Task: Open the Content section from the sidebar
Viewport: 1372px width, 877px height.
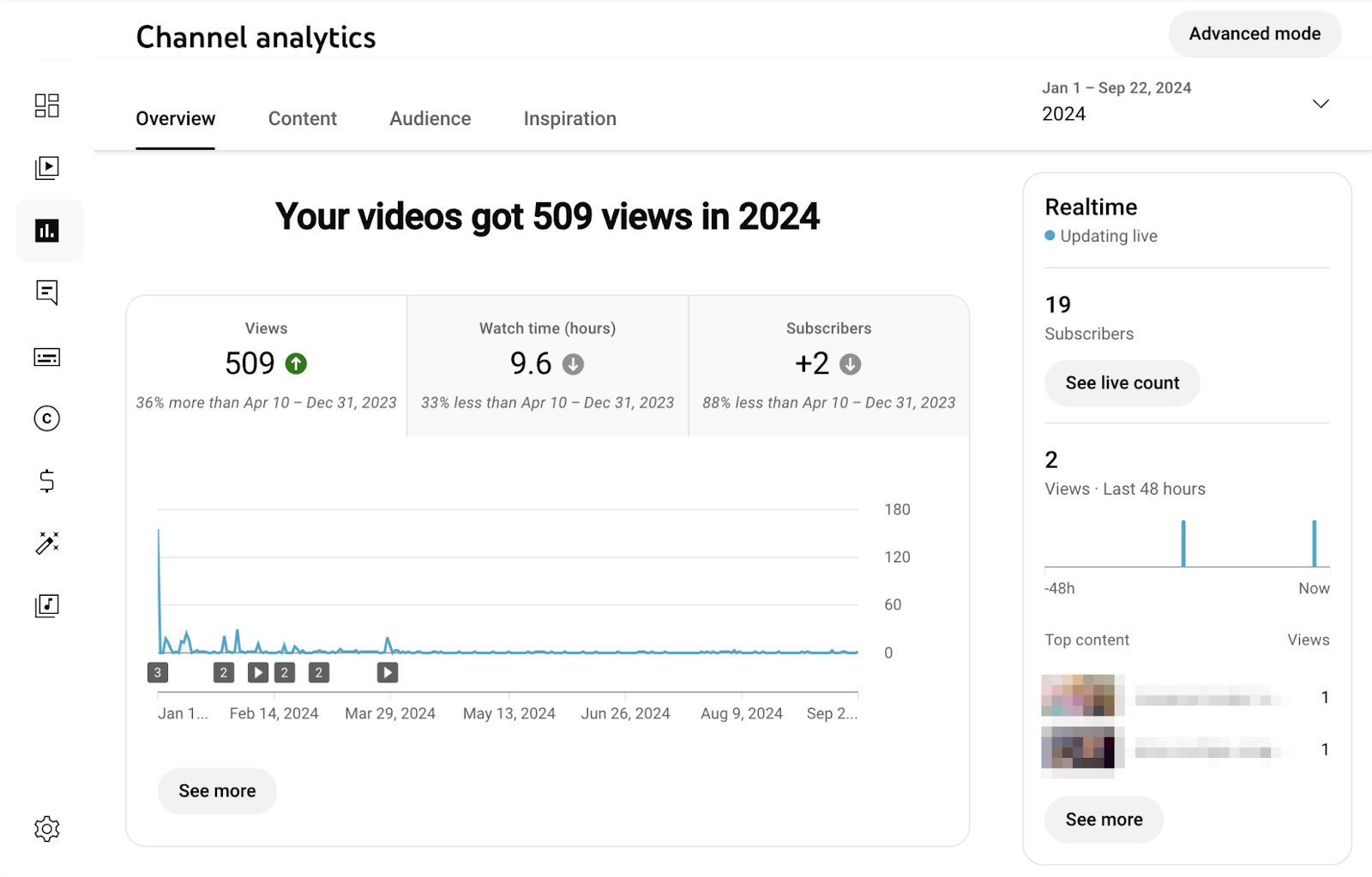Action: [47, 167]
